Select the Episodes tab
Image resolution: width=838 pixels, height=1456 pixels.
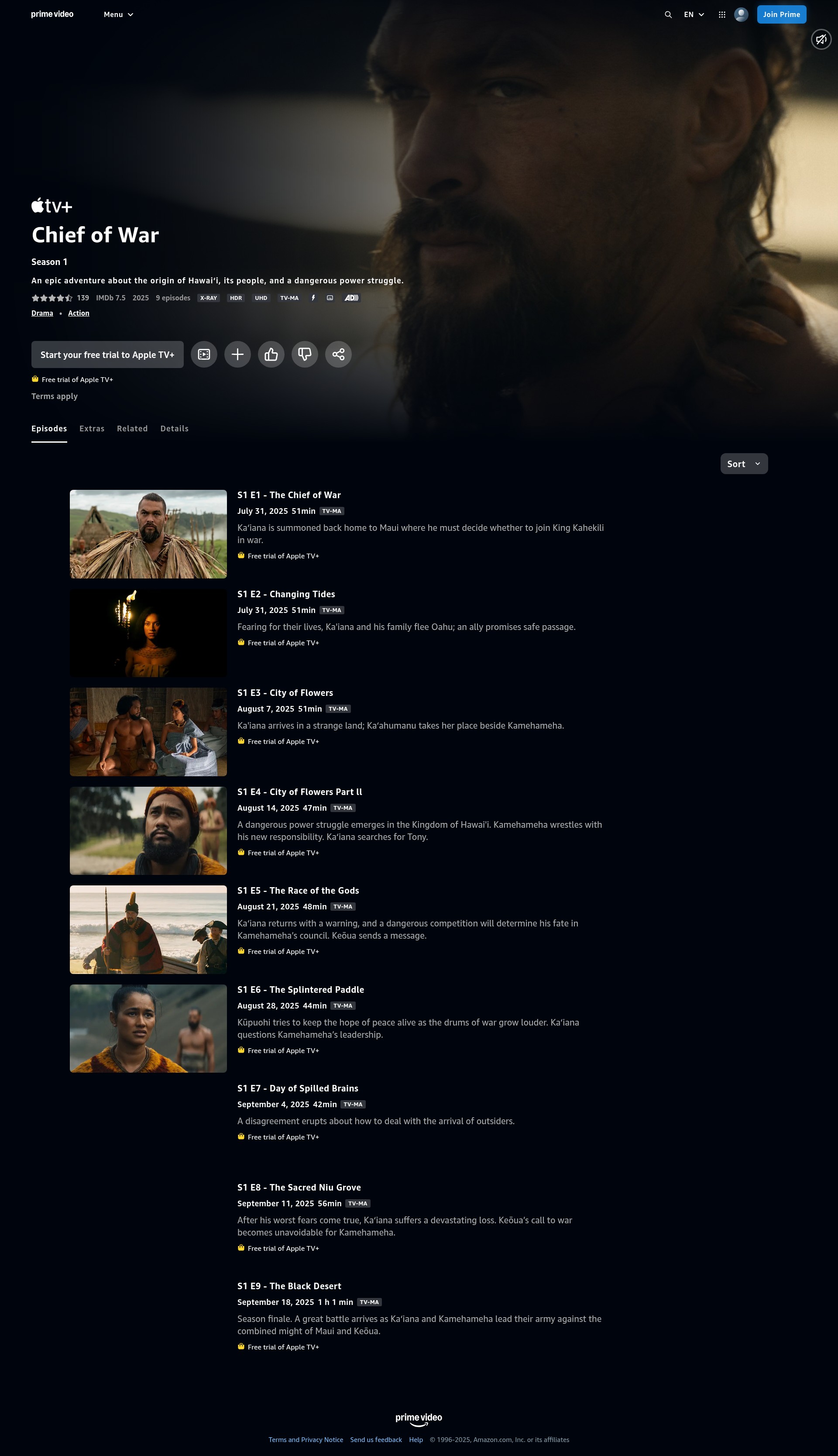(x=49, y=429)
